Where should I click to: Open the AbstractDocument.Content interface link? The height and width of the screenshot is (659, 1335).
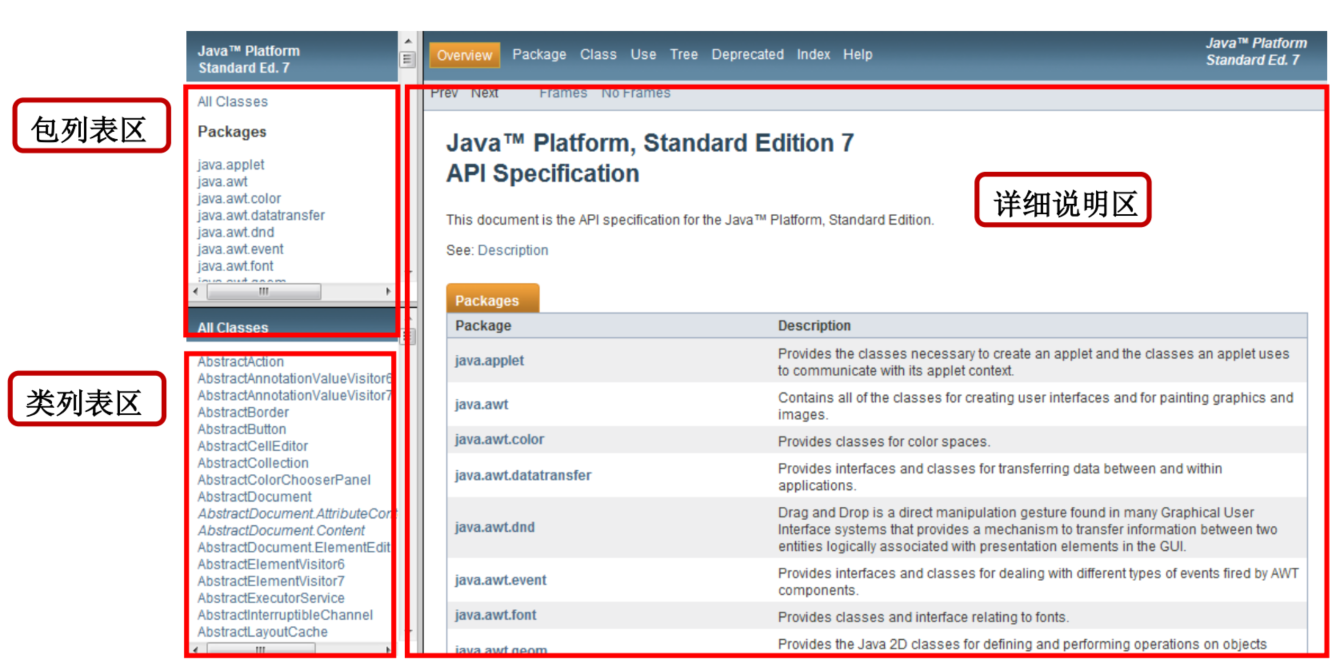tap(281, 531)
